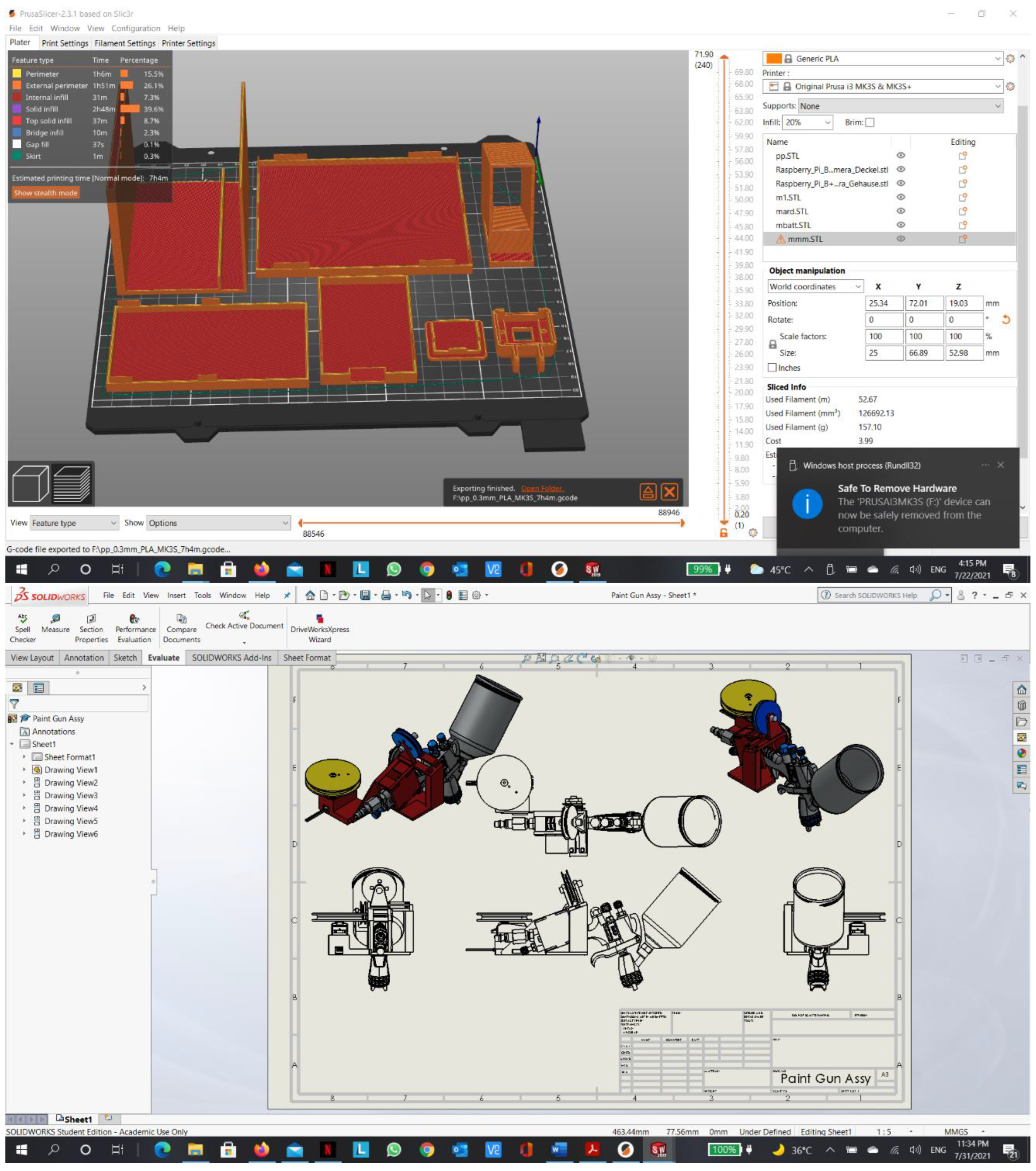The width and height of the screenshot is (1036, 1171).
Task: Hide pp.STL using its eye icon
Action: tap(900, 155)
